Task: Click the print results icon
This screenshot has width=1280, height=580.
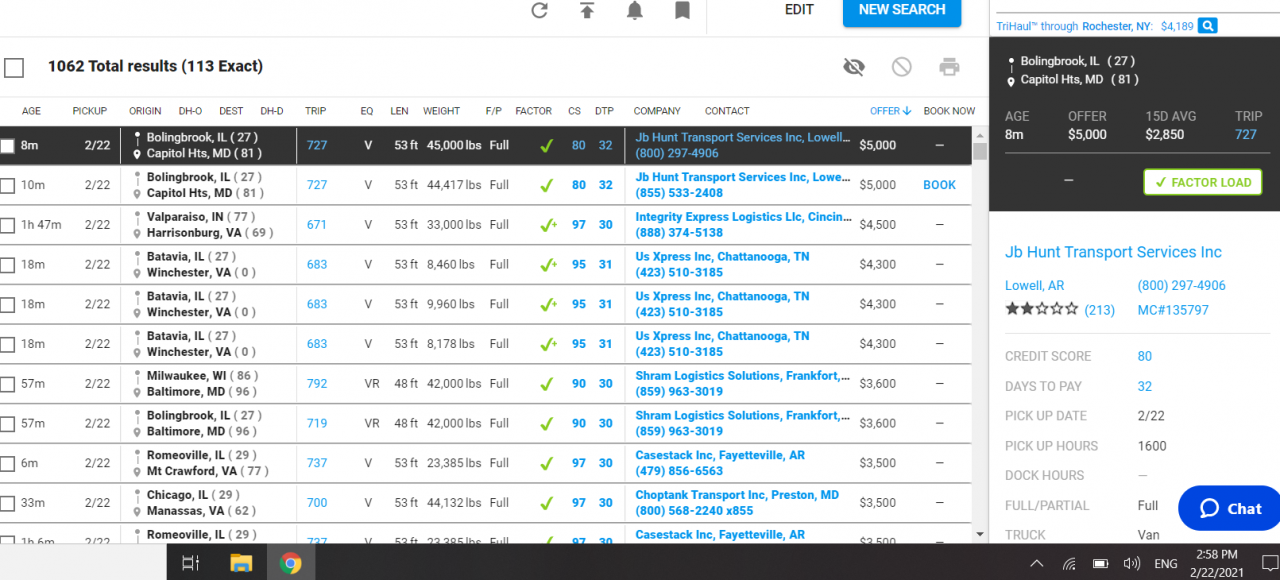Action: coord(949,67)
